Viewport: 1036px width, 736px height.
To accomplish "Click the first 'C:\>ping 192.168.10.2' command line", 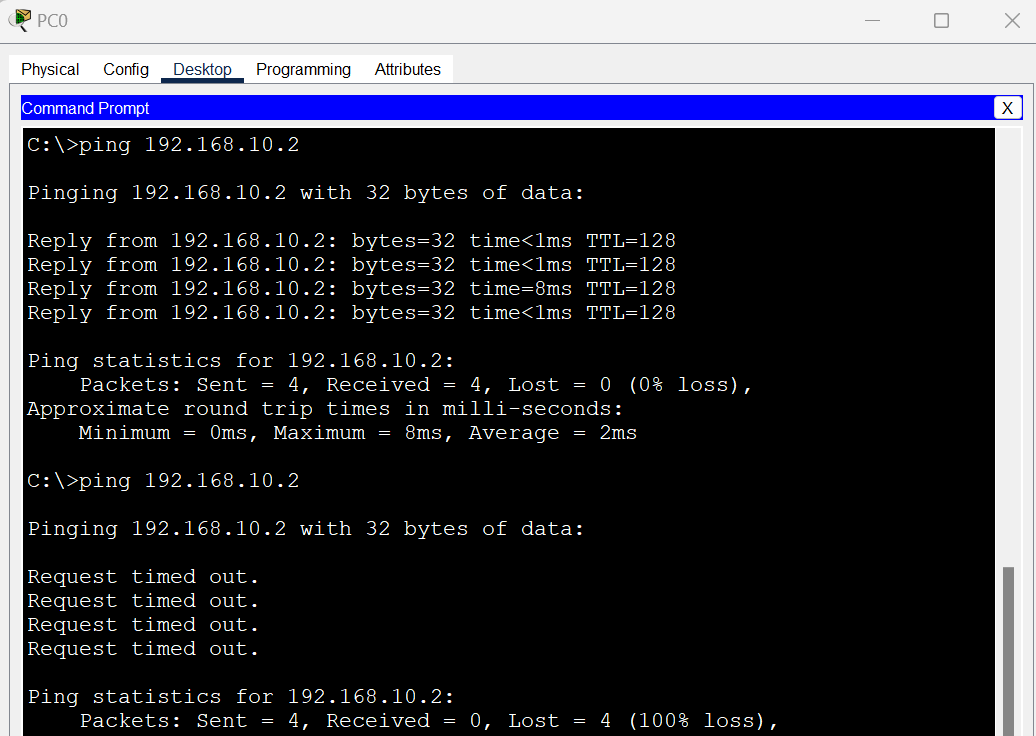I will tap(163, 145).
